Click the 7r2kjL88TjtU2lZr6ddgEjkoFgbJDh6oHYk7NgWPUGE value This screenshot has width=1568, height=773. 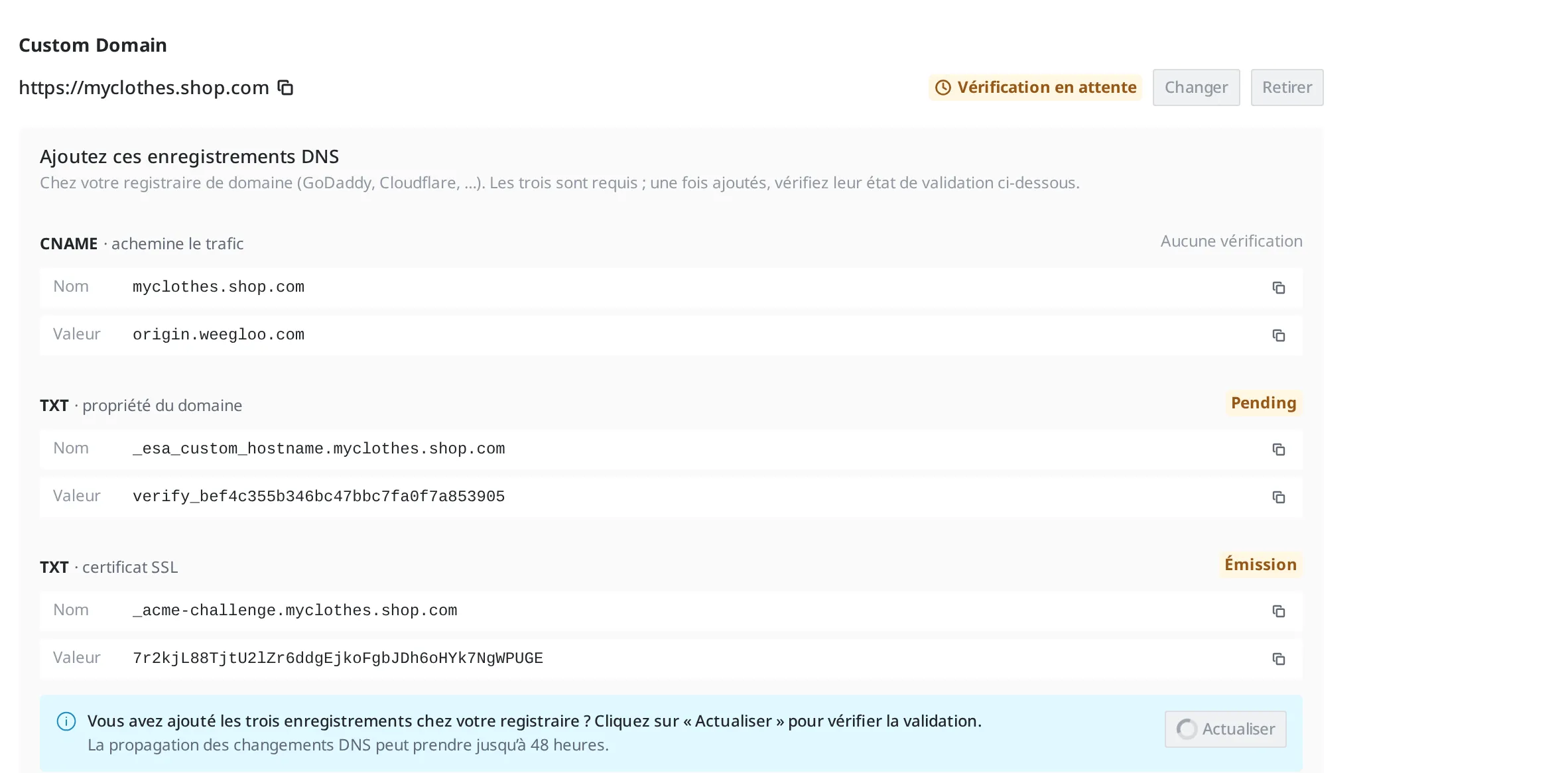coord(338,658)
